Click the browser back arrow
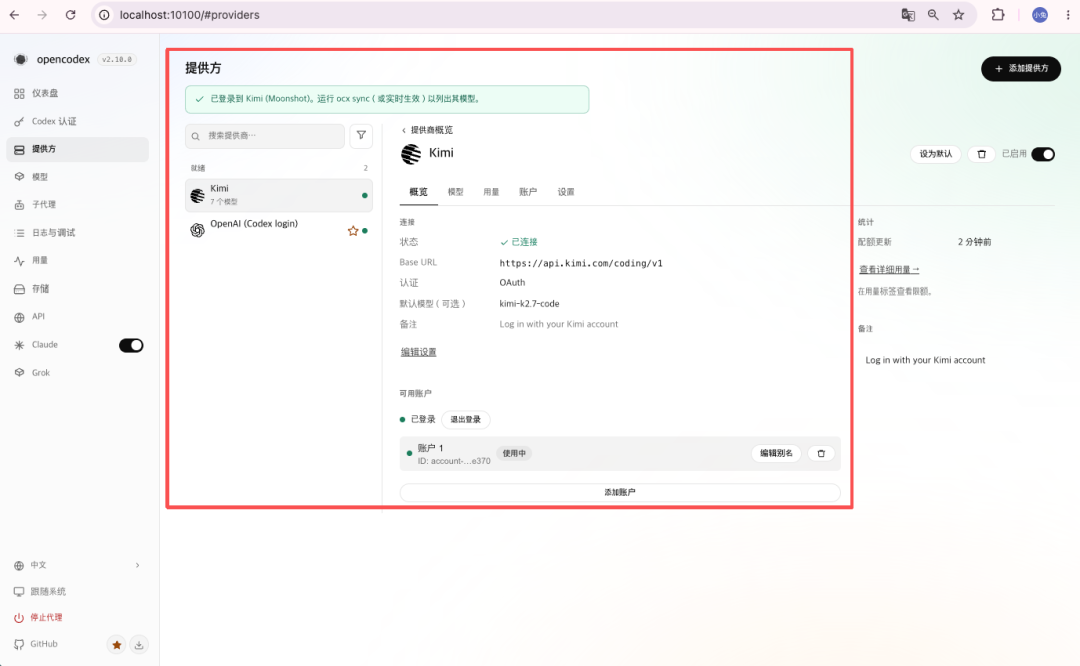This screenshot has height=666, width=1080. pyautogui.click(x=14, y=14)
